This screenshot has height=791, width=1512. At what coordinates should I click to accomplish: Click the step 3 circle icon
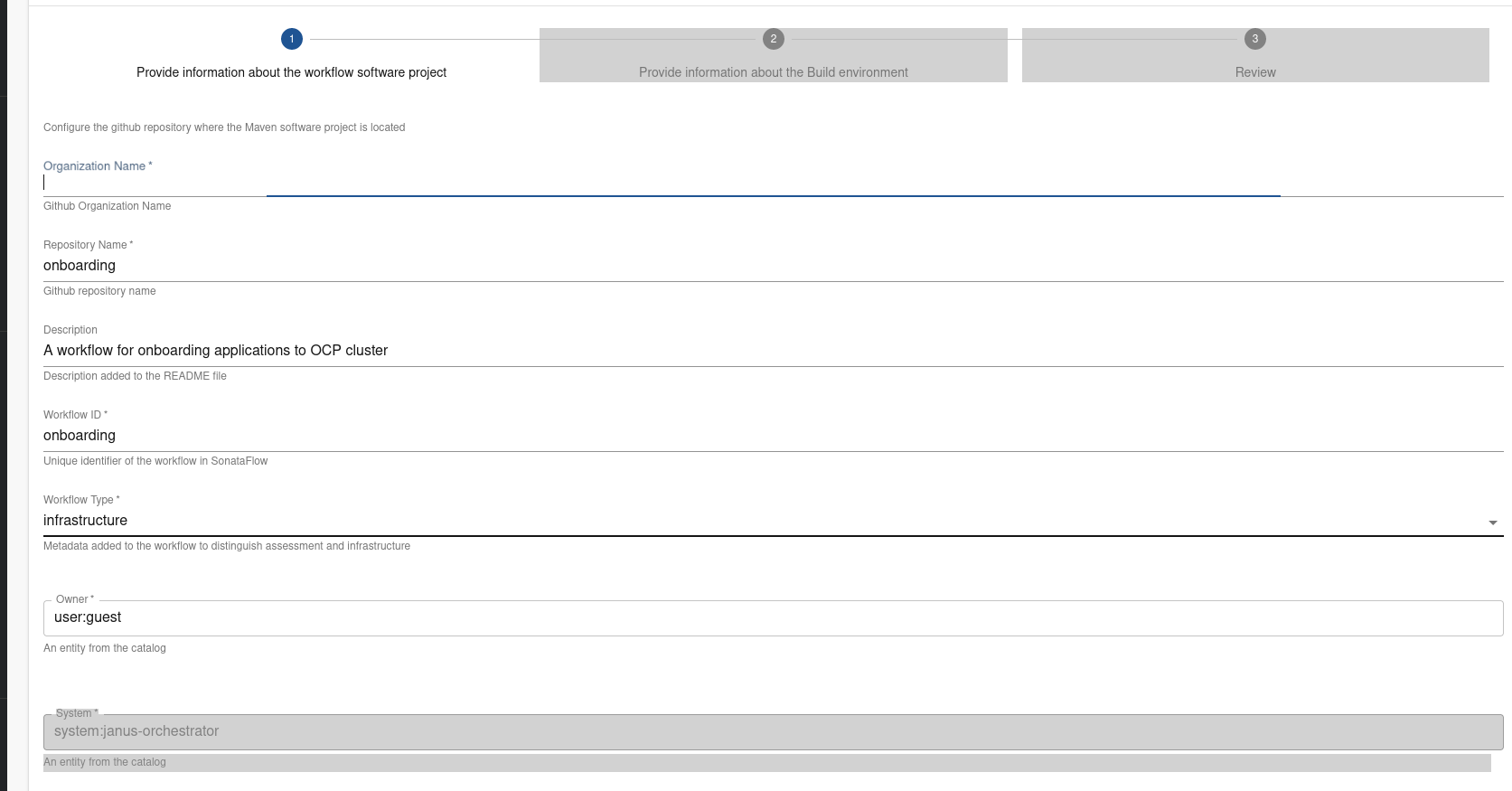(x=1254, y=39)
